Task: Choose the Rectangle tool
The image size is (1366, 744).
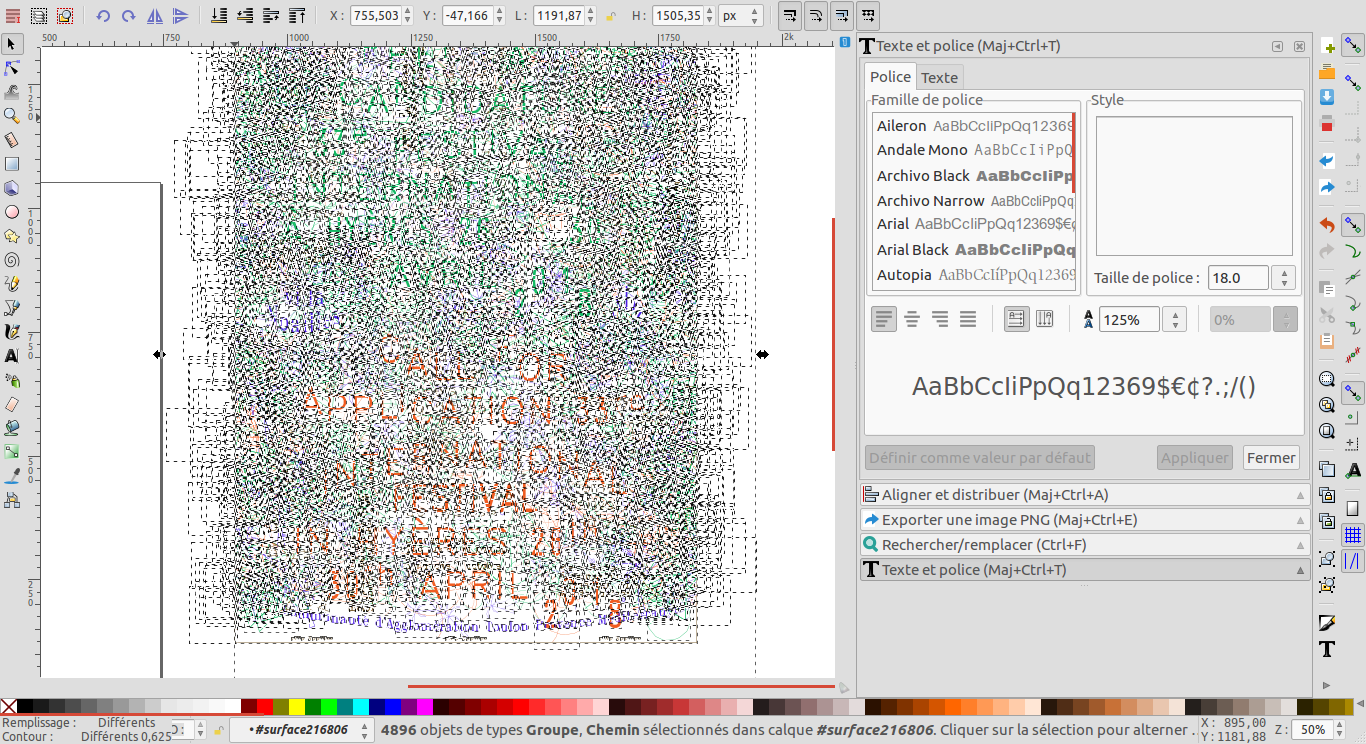Action: pos(12,164)
